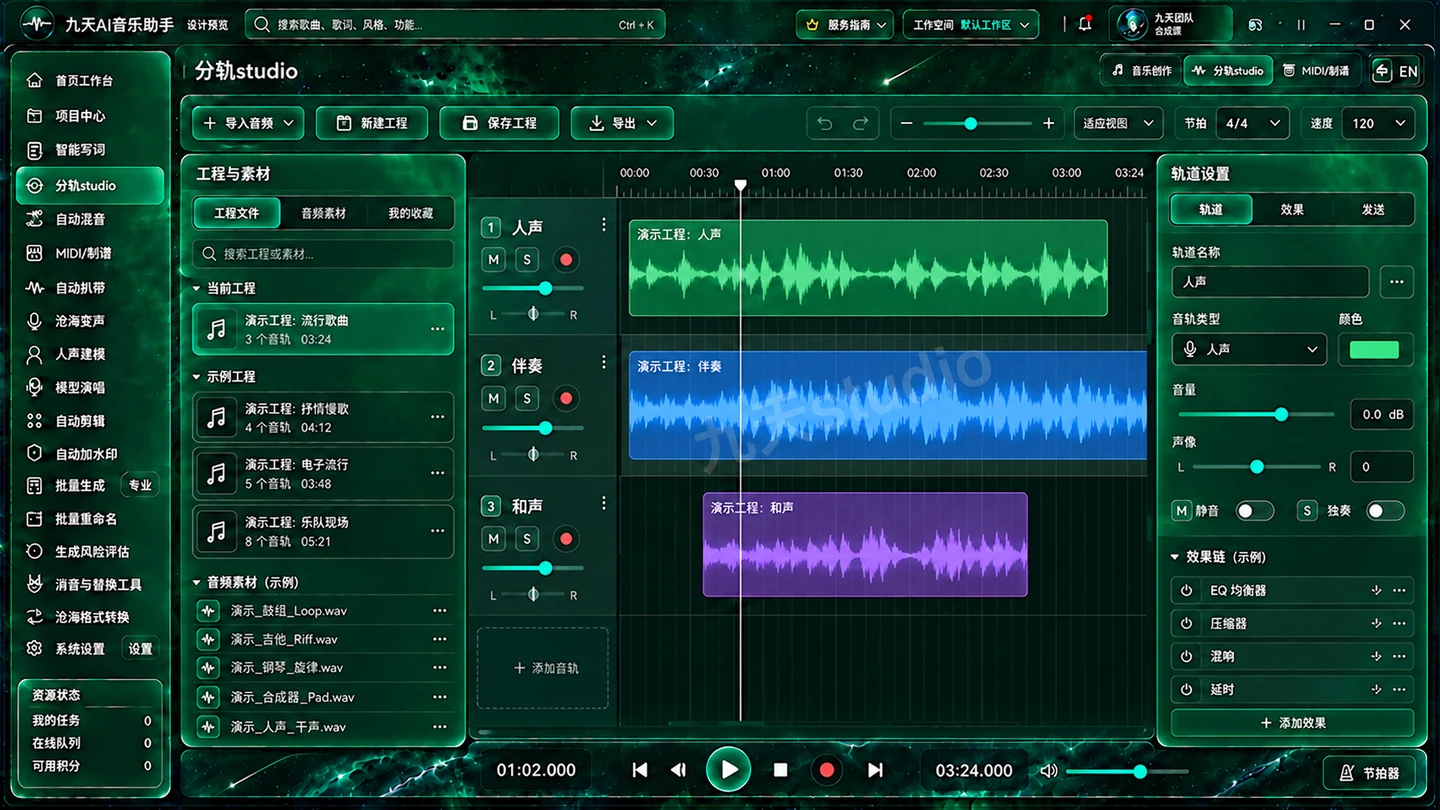Click the undo arrow icon

click(825, 123)
